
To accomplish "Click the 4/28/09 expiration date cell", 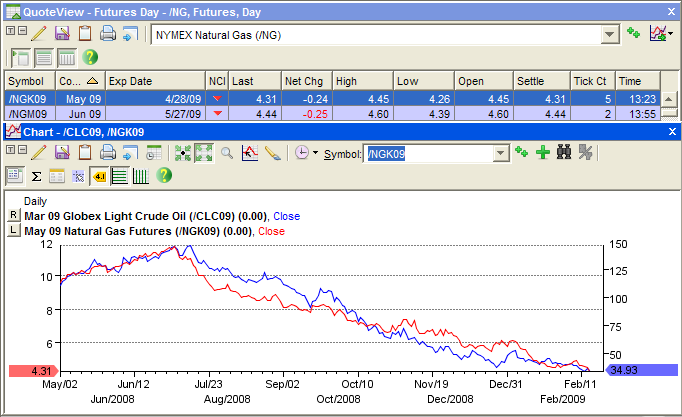I will [155, 99].
